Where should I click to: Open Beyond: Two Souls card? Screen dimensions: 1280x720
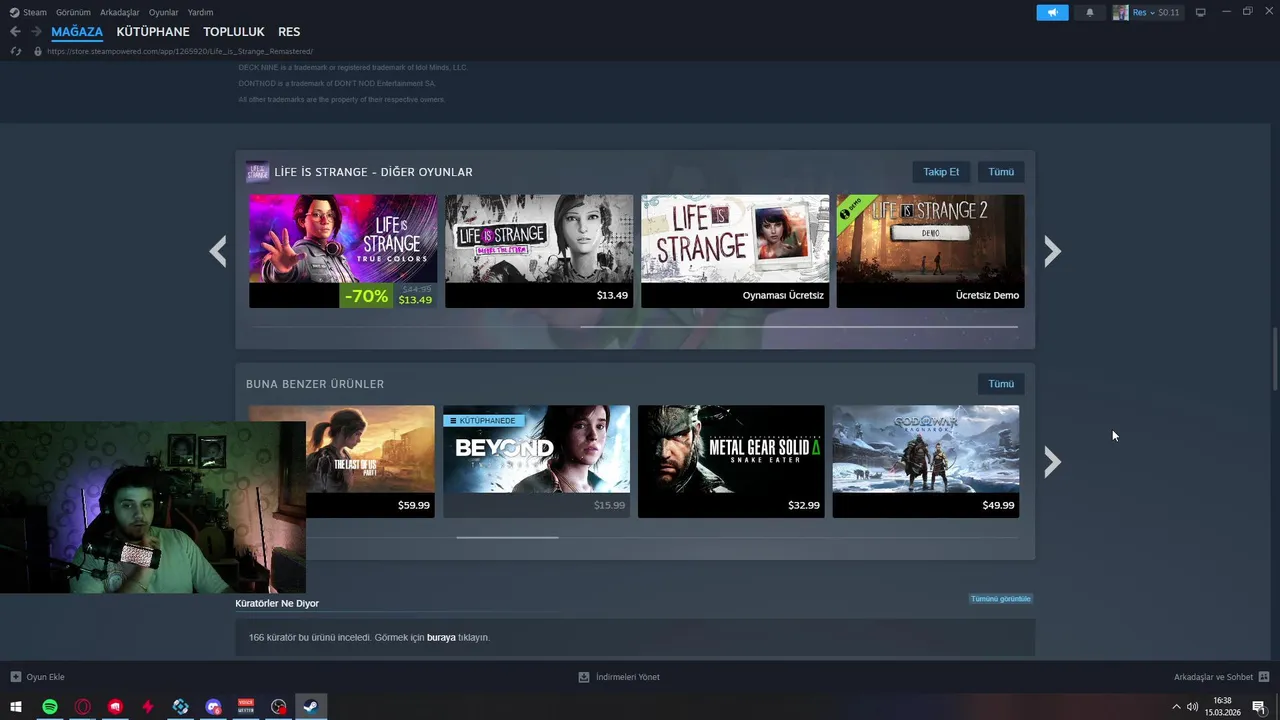tap(537, 461)
